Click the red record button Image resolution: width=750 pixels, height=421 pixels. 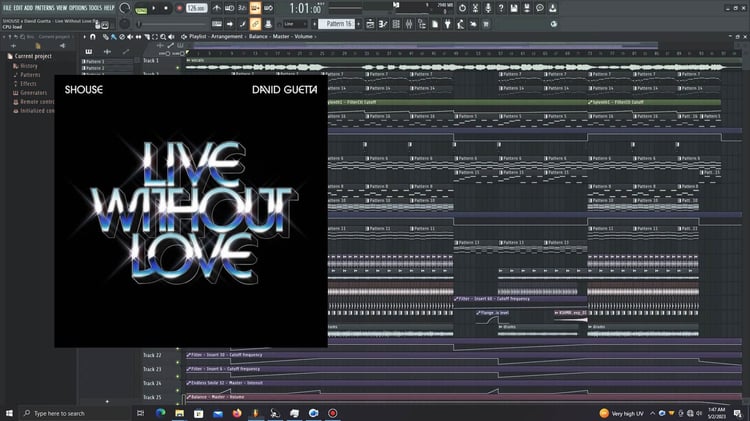[x=179, y=8]
